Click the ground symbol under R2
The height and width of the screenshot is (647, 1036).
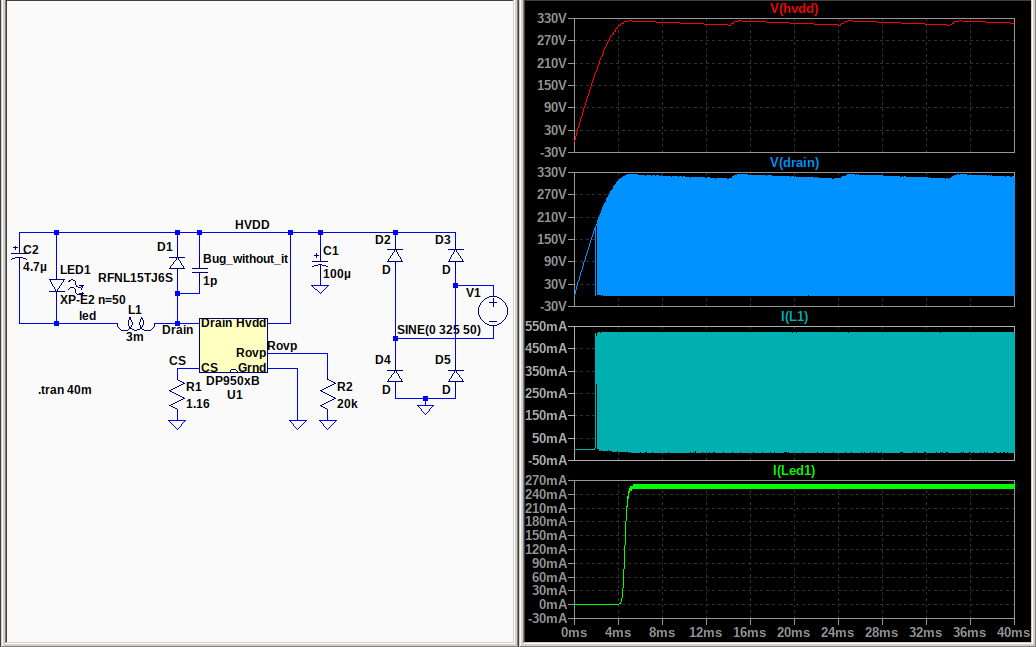point(328,425)
